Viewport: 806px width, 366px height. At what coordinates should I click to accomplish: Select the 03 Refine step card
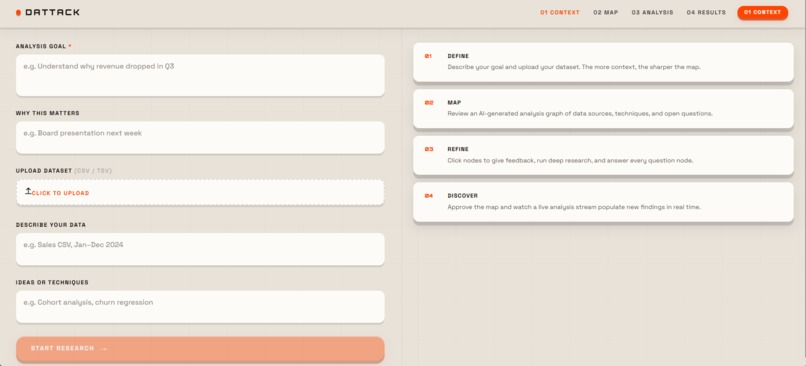tap(603, 155)
